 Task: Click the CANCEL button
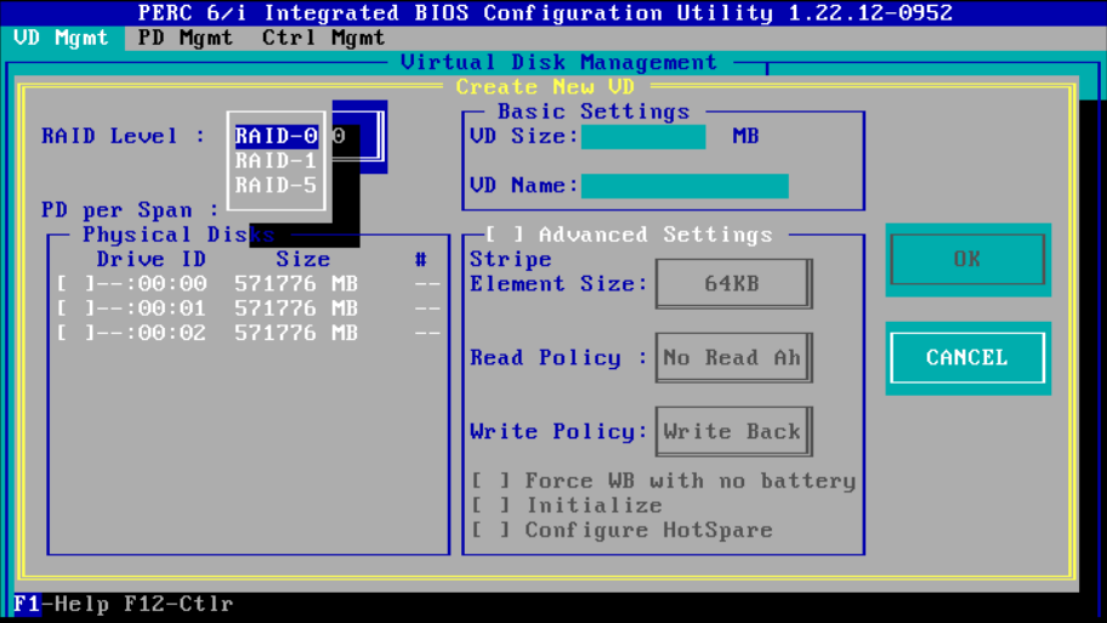point(967,358)
